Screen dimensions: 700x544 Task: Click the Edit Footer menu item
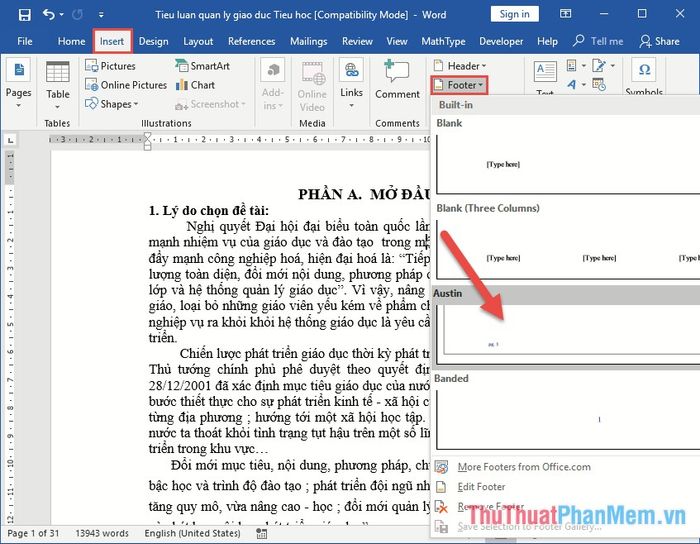click(x=481, y=487)
